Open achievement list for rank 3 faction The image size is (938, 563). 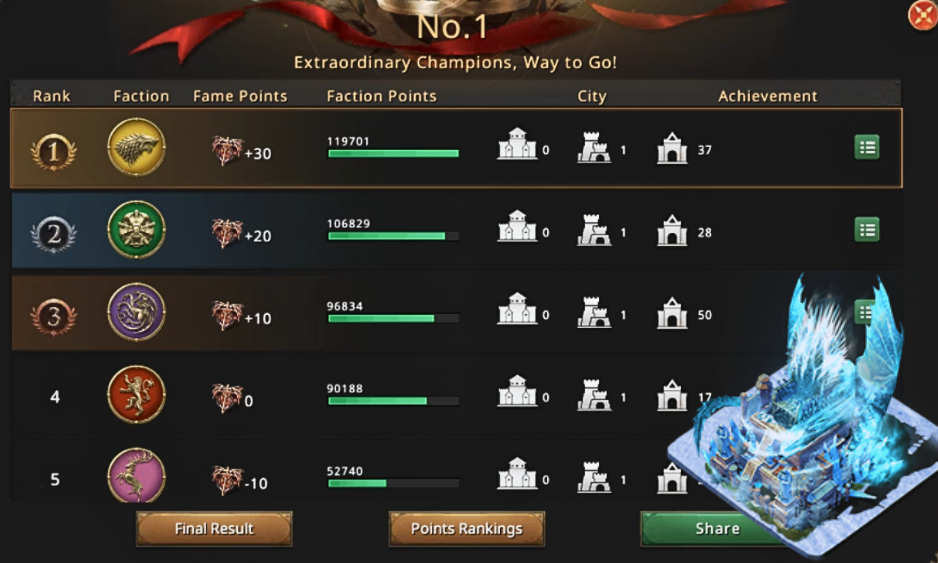pos(864,312)
